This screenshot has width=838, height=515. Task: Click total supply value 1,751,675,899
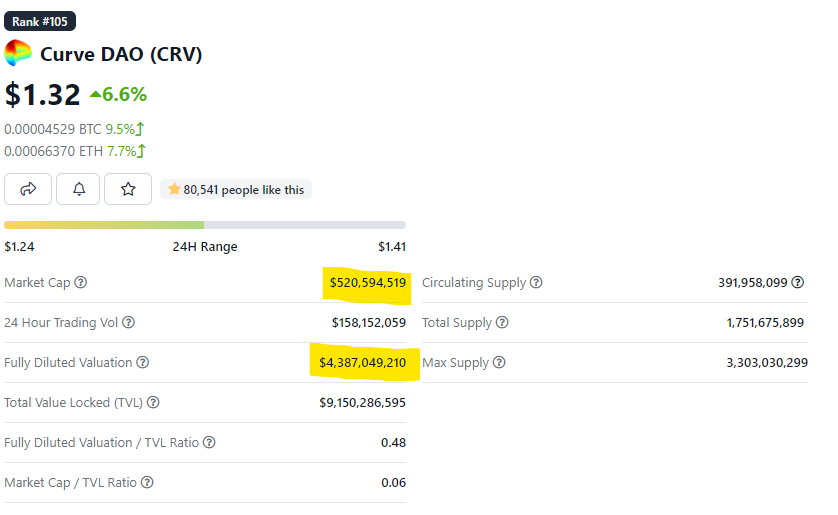click(765, 323)
